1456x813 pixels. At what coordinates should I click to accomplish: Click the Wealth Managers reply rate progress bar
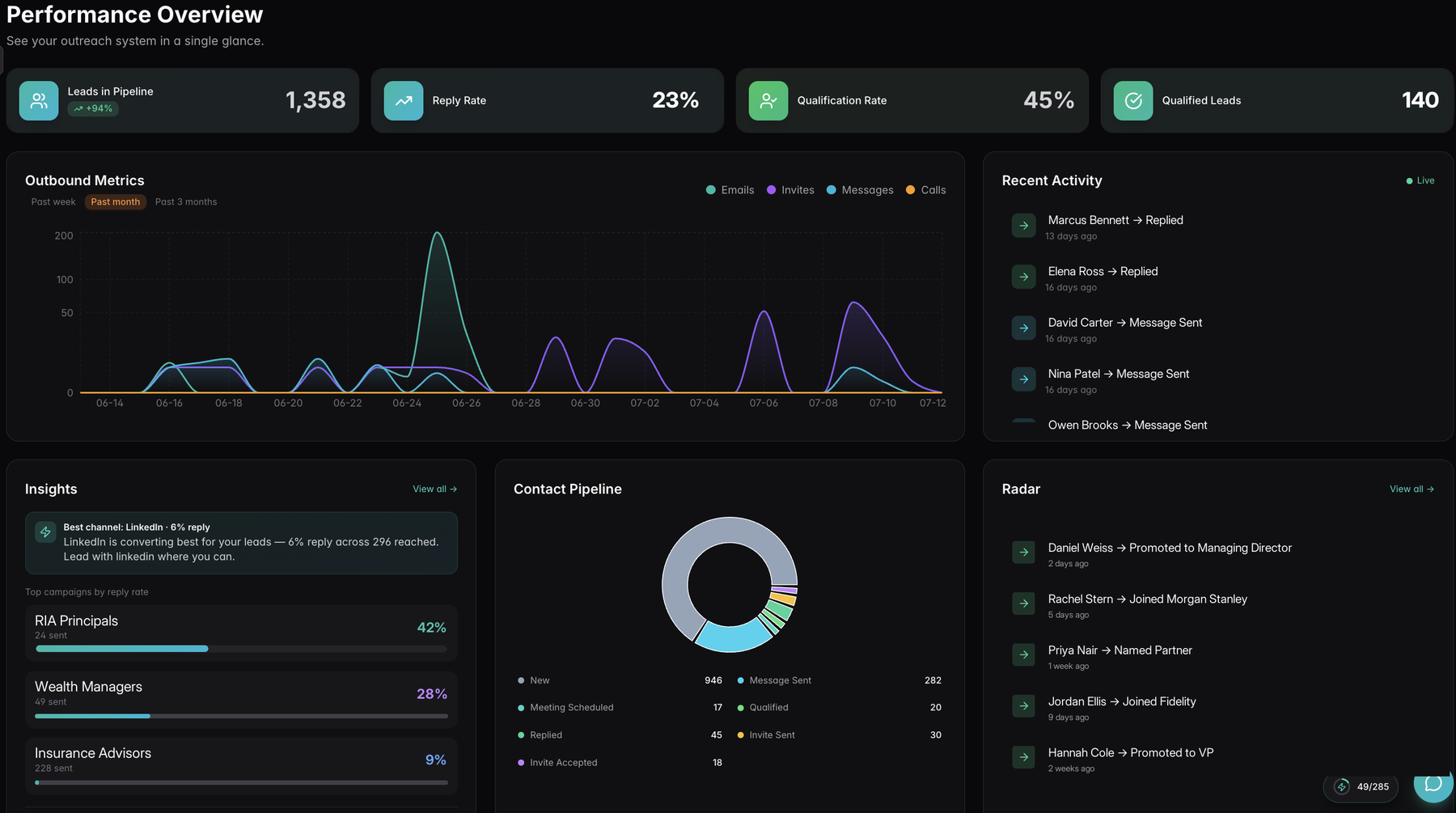[241, 716]
